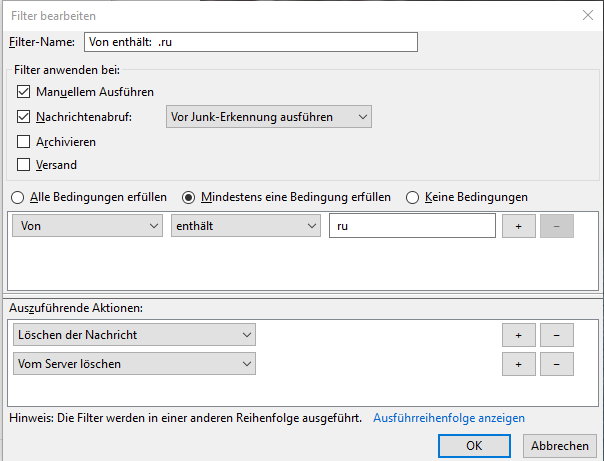Click the Filter-Name text field
The height and width of the screenshot is (461, 604).
250,42
